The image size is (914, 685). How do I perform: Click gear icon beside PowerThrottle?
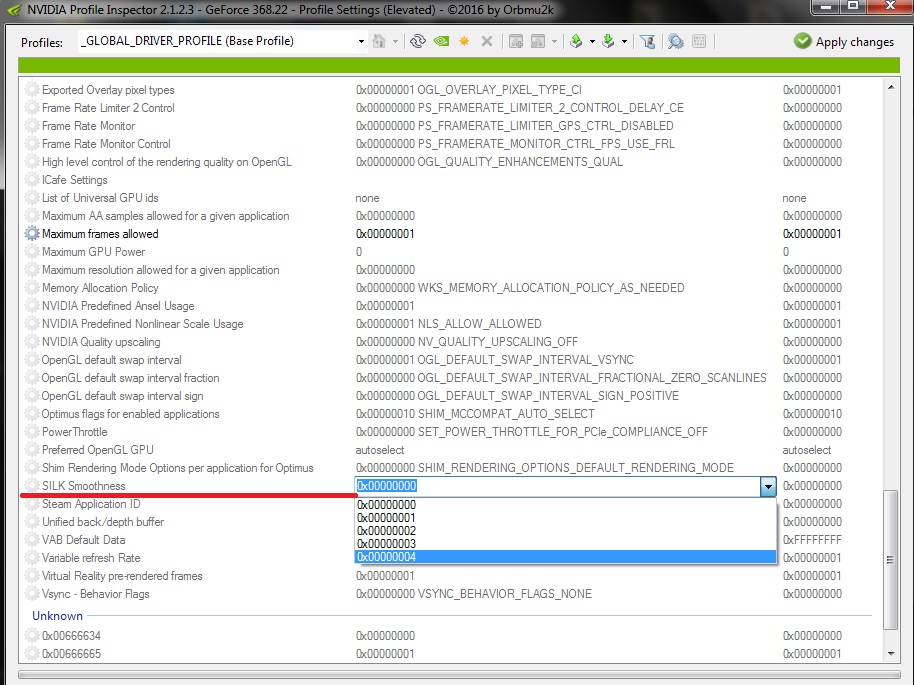coord(31,432)
